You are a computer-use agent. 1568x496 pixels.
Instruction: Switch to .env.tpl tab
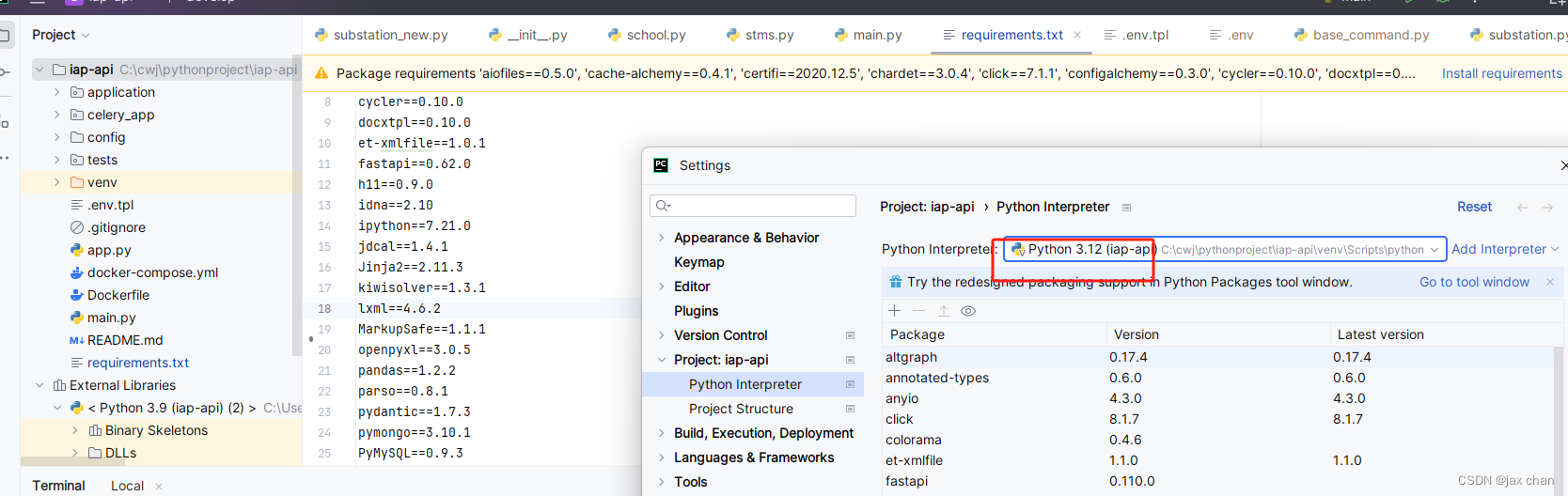click(1136, 35)
